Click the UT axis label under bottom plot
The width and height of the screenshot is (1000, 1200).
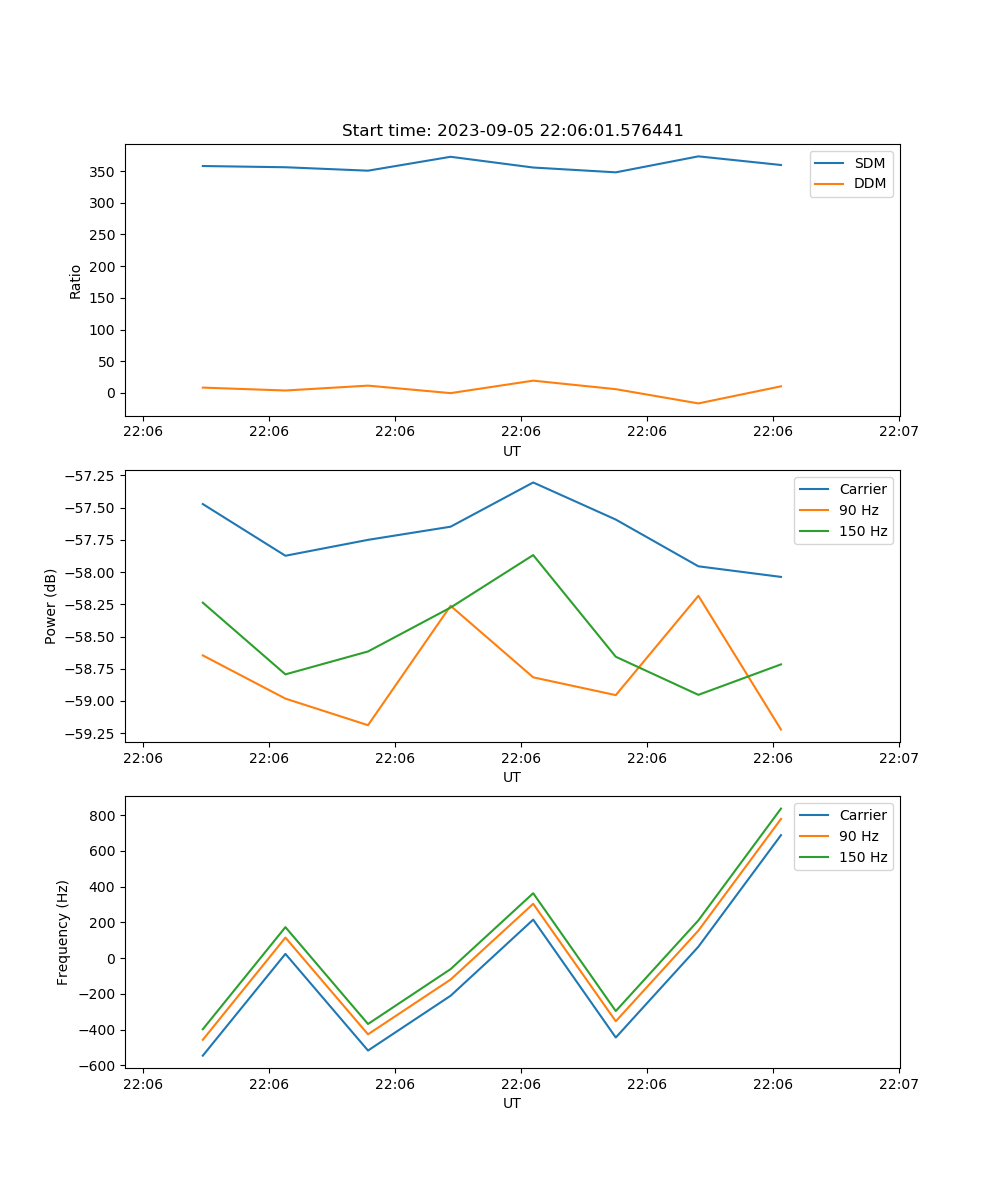(x=512, y=1103)
